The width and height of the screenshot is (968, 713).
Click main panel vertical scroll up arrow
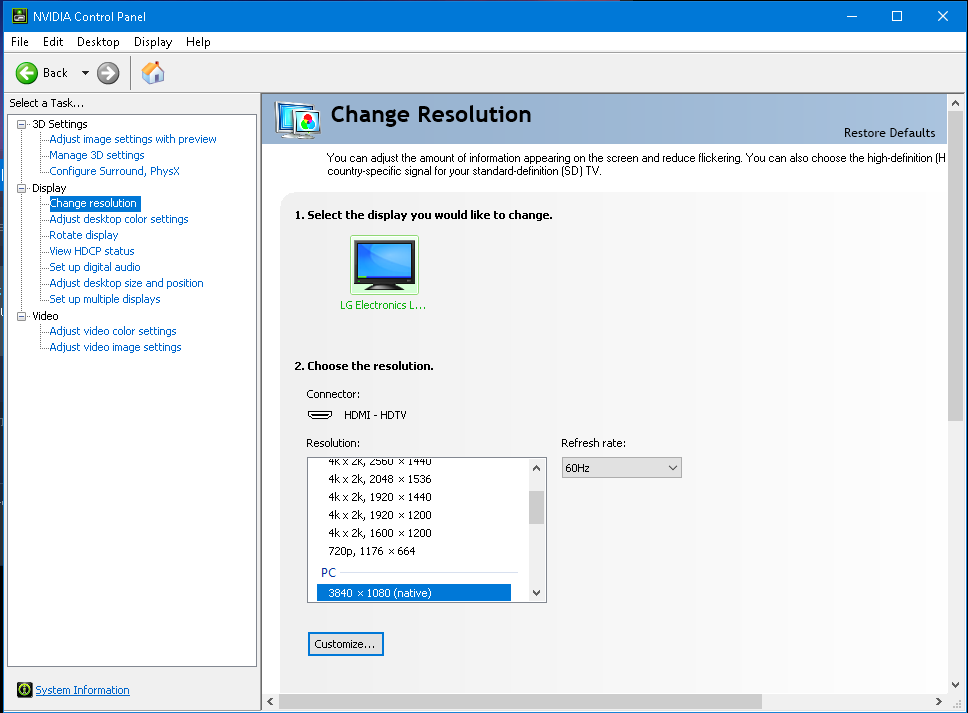[956, 103]
